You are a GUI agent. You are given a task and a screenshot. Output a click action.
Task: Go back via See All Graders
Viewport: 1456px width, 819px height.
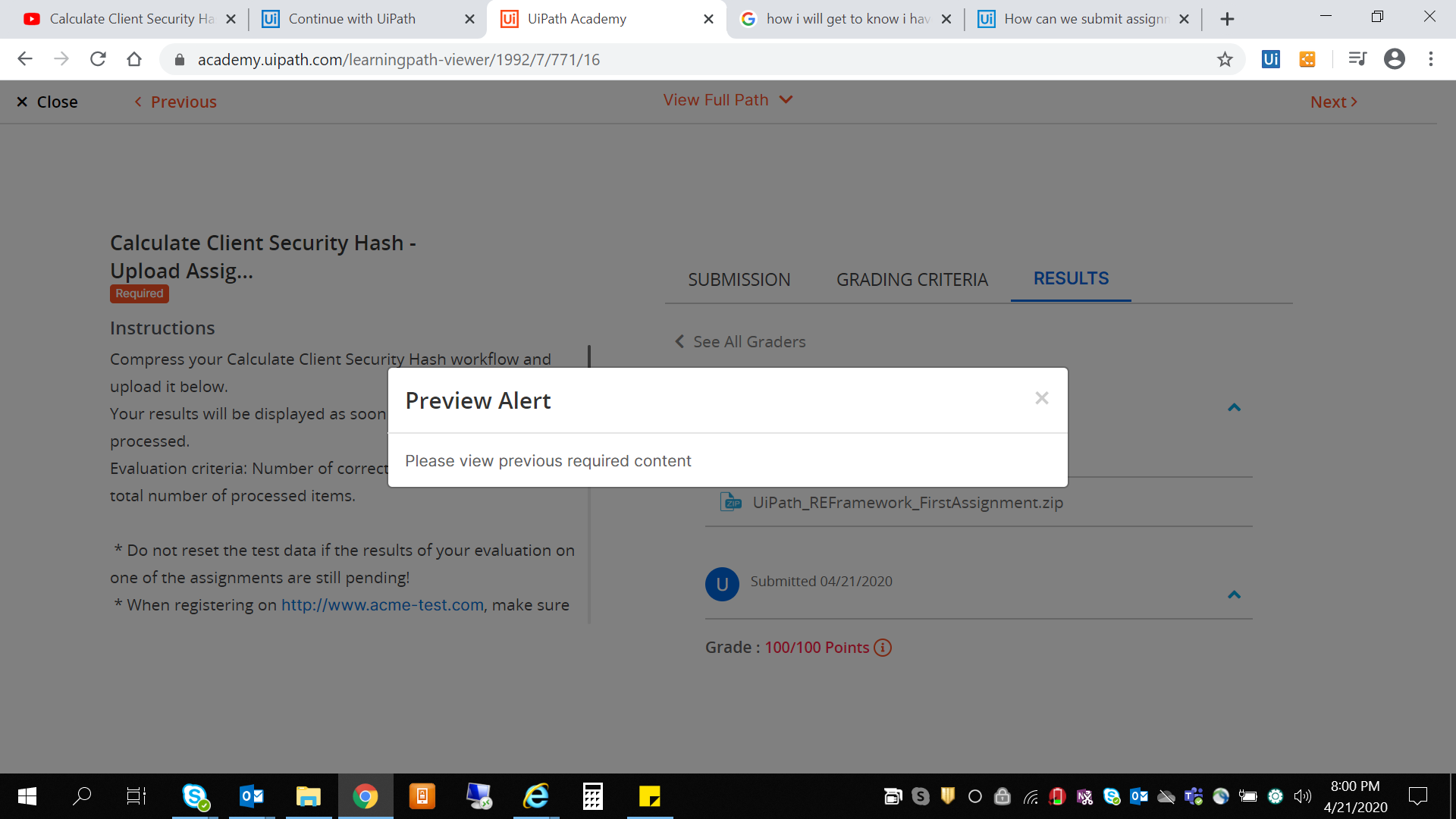[740, 342]
